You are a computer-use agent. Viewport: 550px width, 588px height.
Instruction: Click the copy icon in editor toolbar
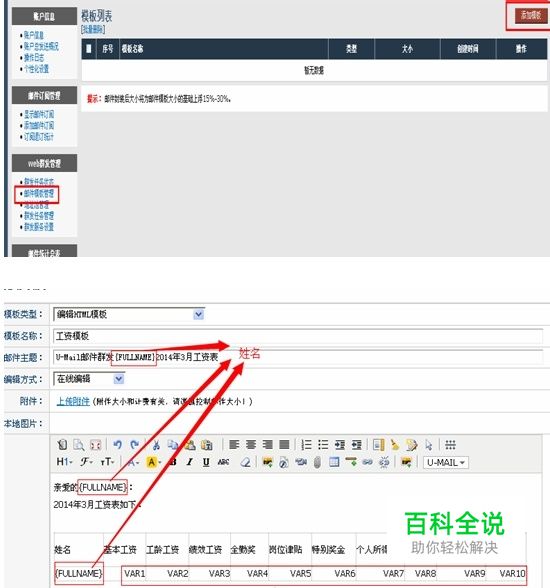pyautogui.click(x=172, y=445)
